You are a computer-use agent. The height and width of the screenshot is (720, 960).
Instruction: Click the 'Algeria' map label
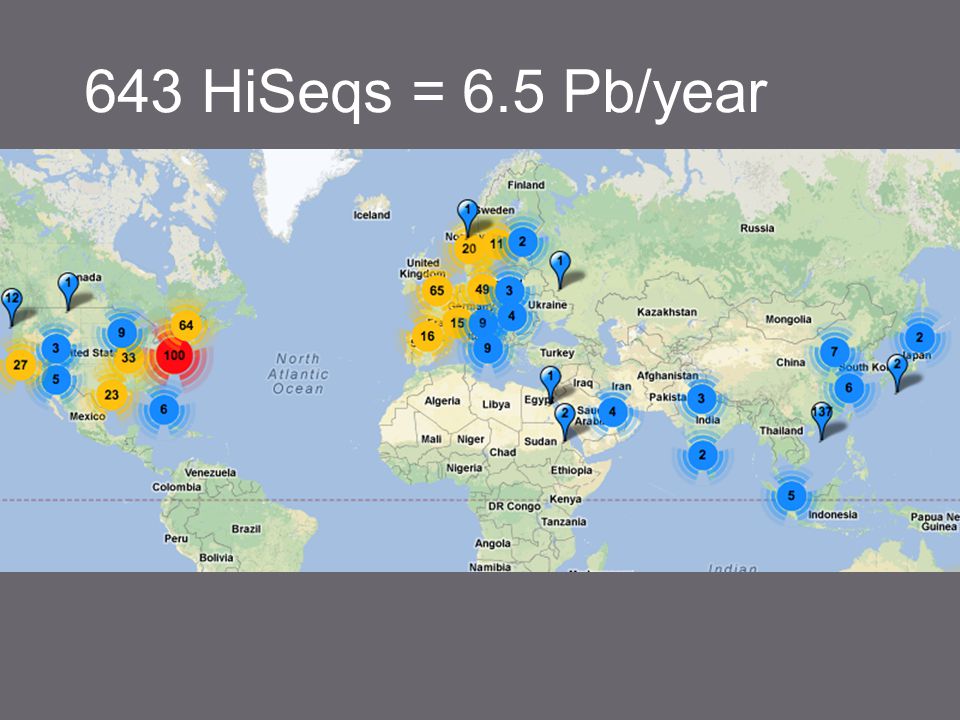(x=442, y=401)
